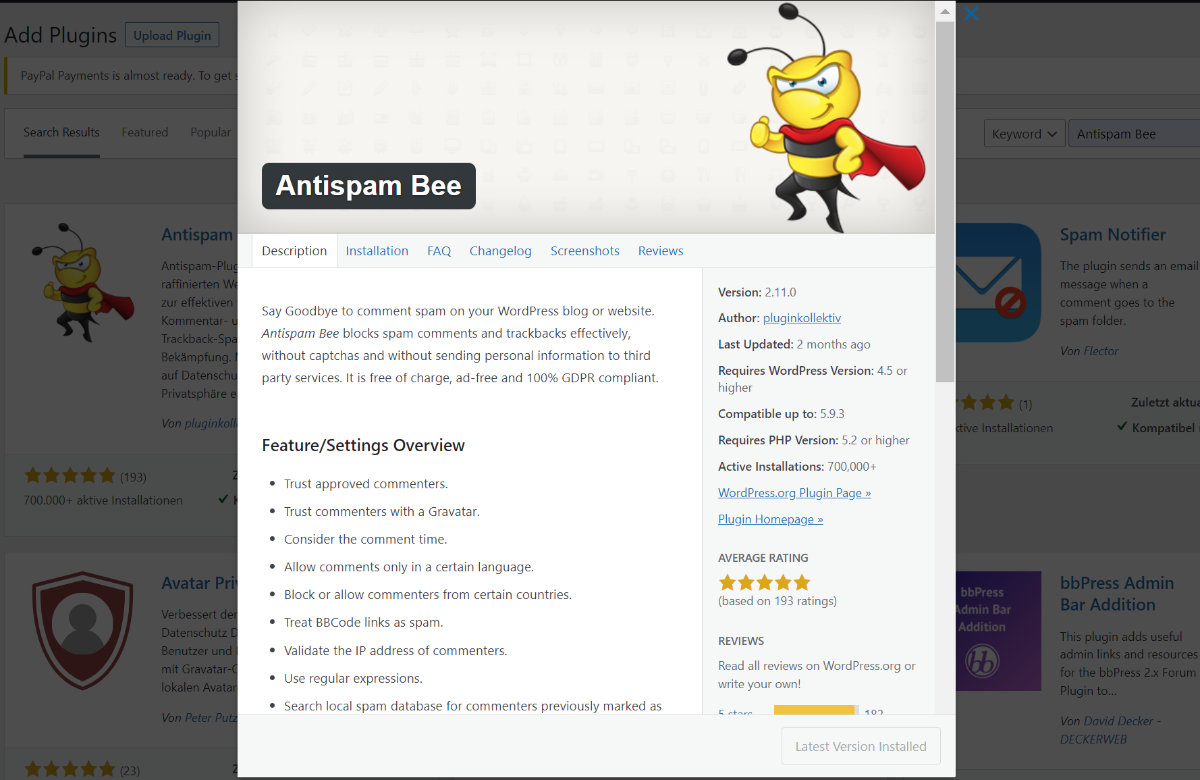Image resolution: width=1200 pixels, height=780 pixels.
Task: Open the bbPress Admin Bar Addition title
Action: [x=1117, y=594]
